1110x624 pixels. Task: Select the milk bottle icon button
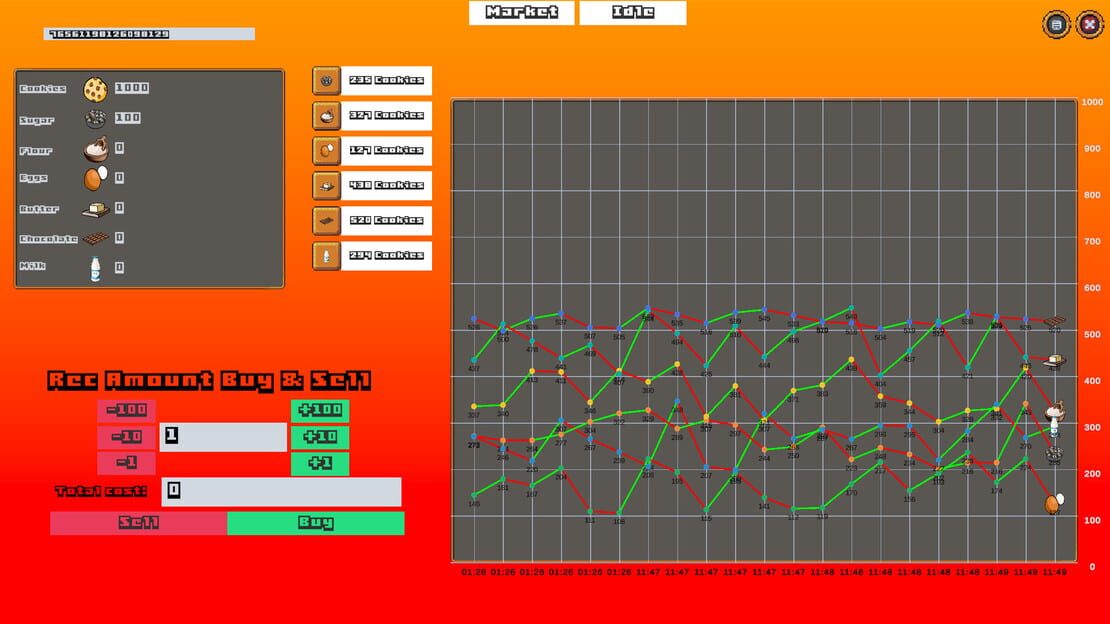(x=326, y=256)
